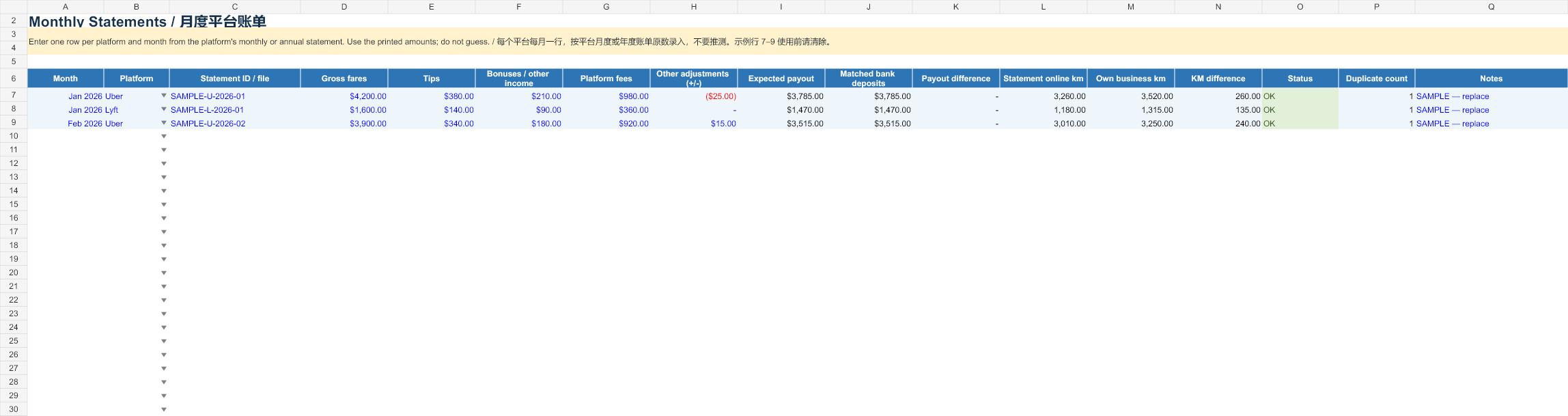Click the $980.00 platform fees cell
1568x416 pixels.
tap(606, 96)
